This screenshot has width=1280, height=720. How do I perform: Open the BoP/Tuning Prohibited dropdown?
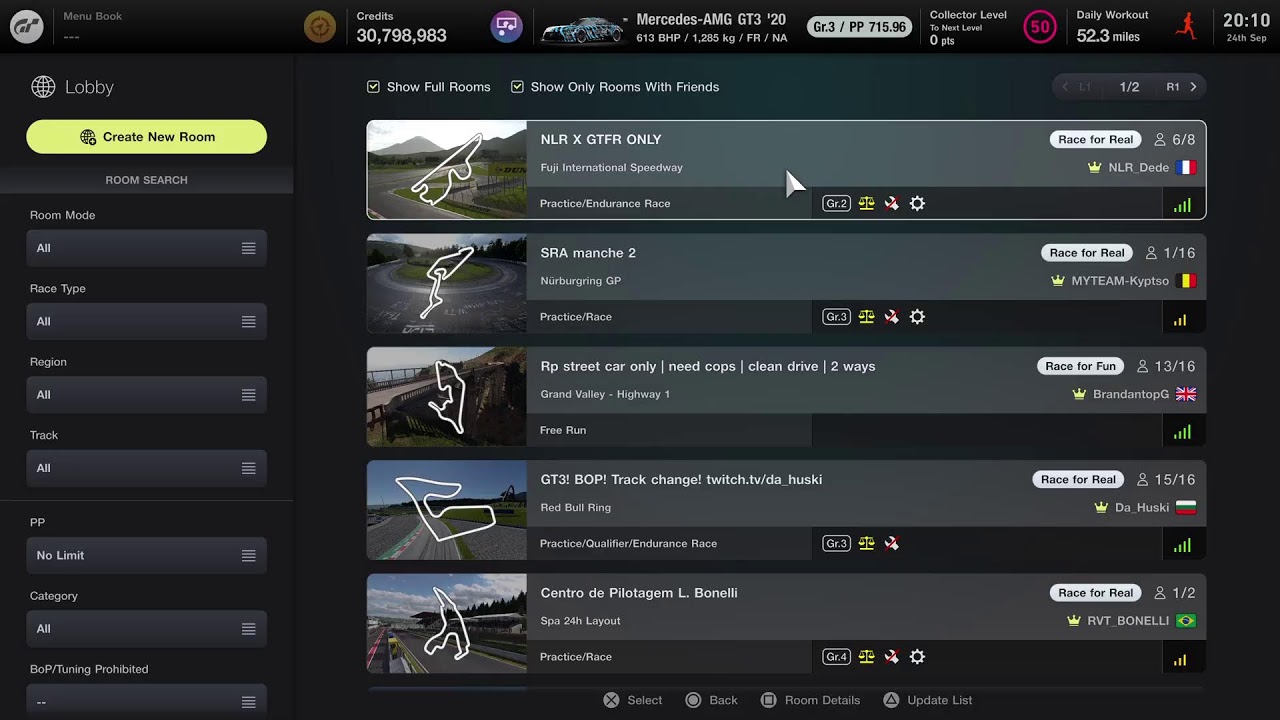point(147,701)
